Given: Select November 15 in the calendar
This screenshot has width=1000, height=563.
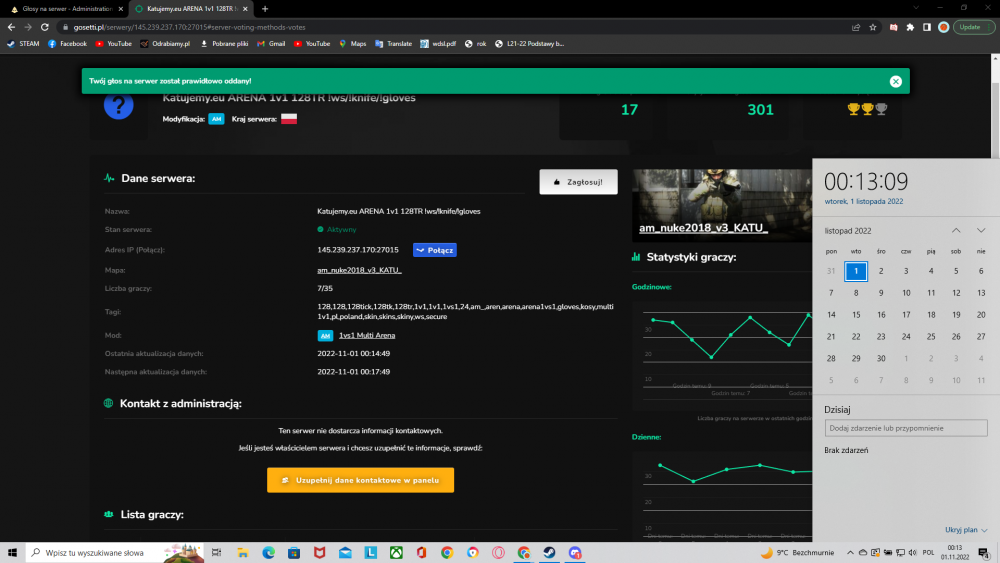Looking at the screenshot, I should (856, 315).
